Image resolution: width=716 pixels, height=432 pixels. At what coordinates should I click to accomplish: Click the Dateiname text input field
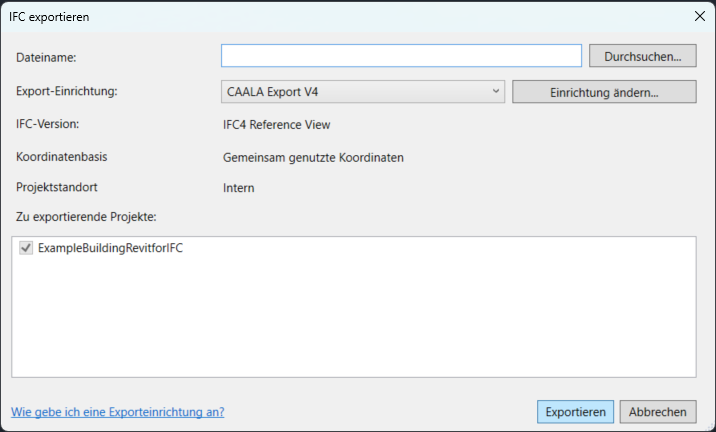pos(401,56)
